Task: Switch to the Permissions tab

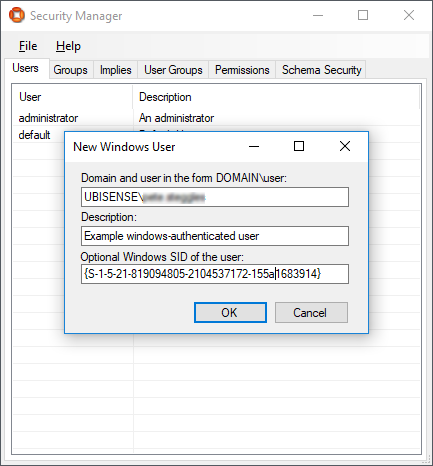Action: coord(242,70)
